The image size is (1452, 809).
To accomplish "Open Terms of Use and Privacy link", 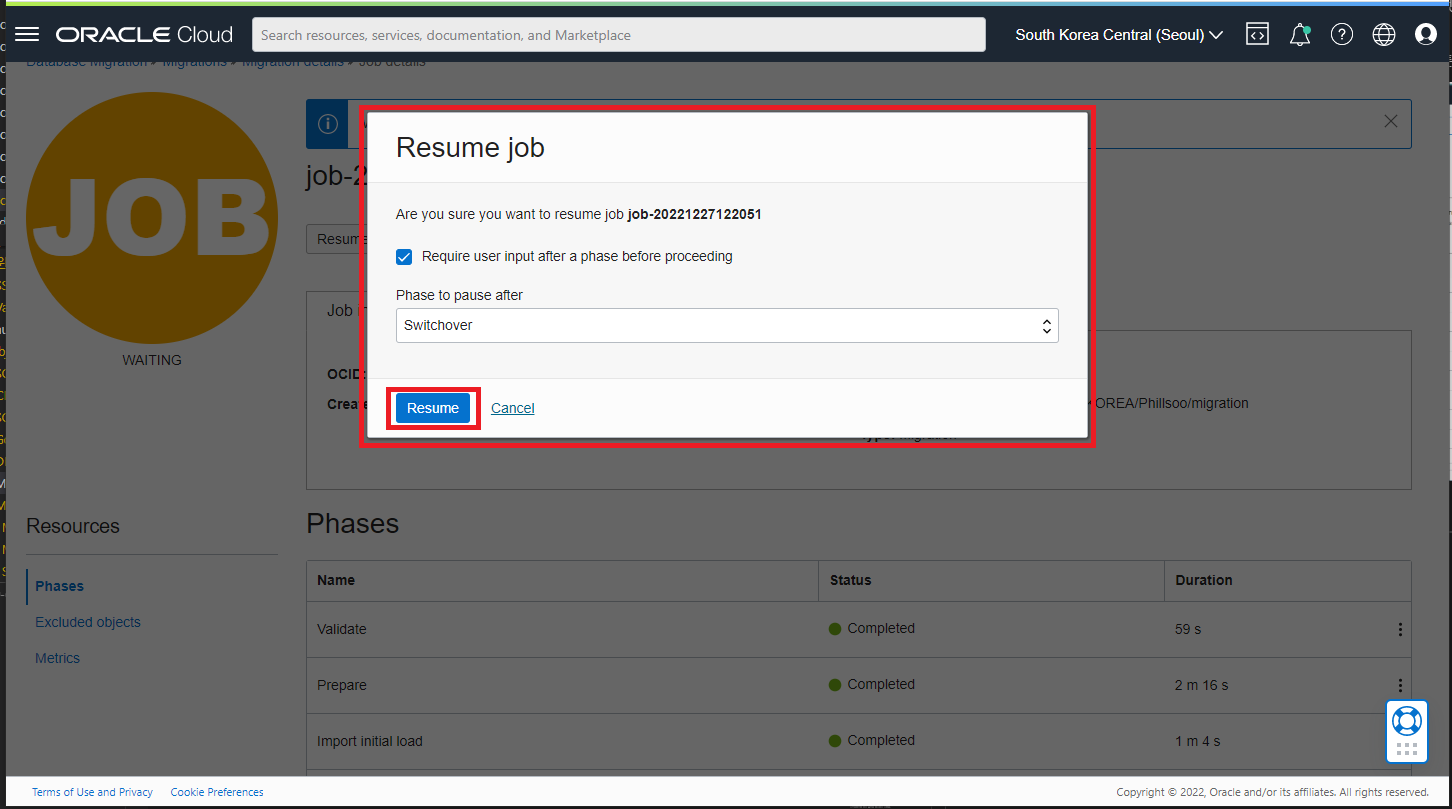I will point(92,792).
